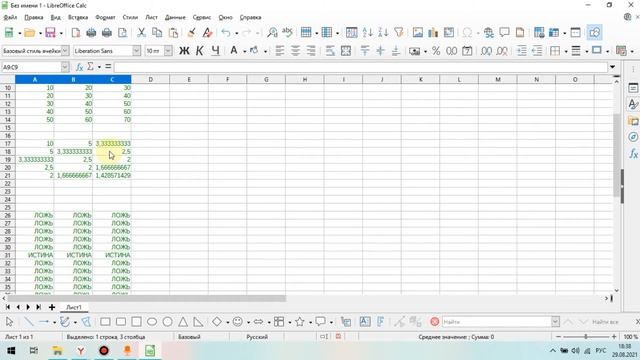Viewport: 640px width, 360px height.
Task: Open the Сервис menu
Action: (202, 17)
